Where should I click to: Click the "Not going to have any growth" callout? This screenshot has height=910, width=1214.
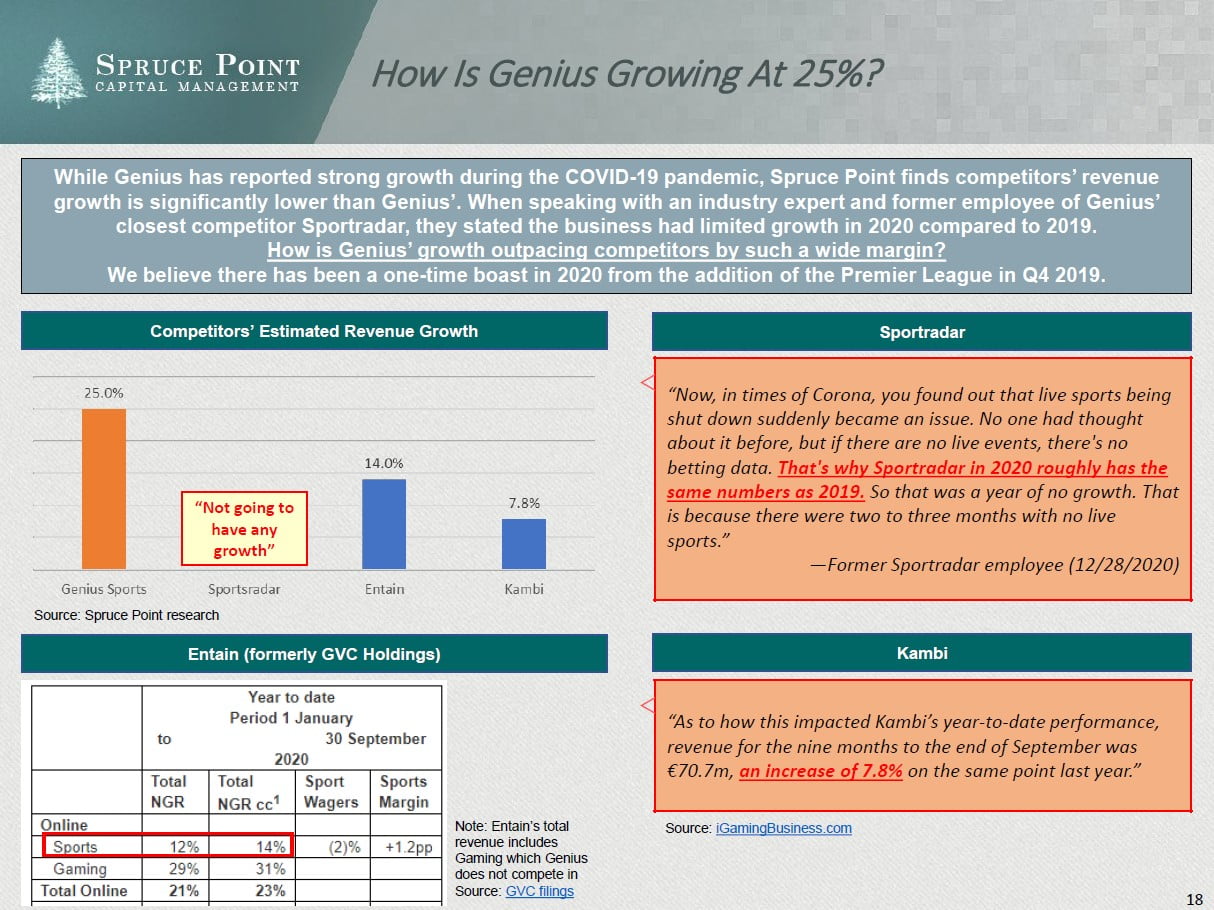(x=244, y=529)
